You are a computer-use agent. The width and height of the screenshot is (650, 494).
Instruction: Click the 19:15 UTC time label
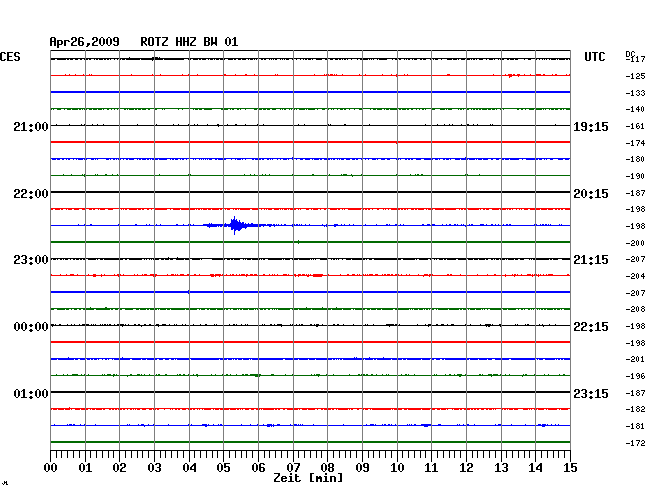(x=591, y=127)
